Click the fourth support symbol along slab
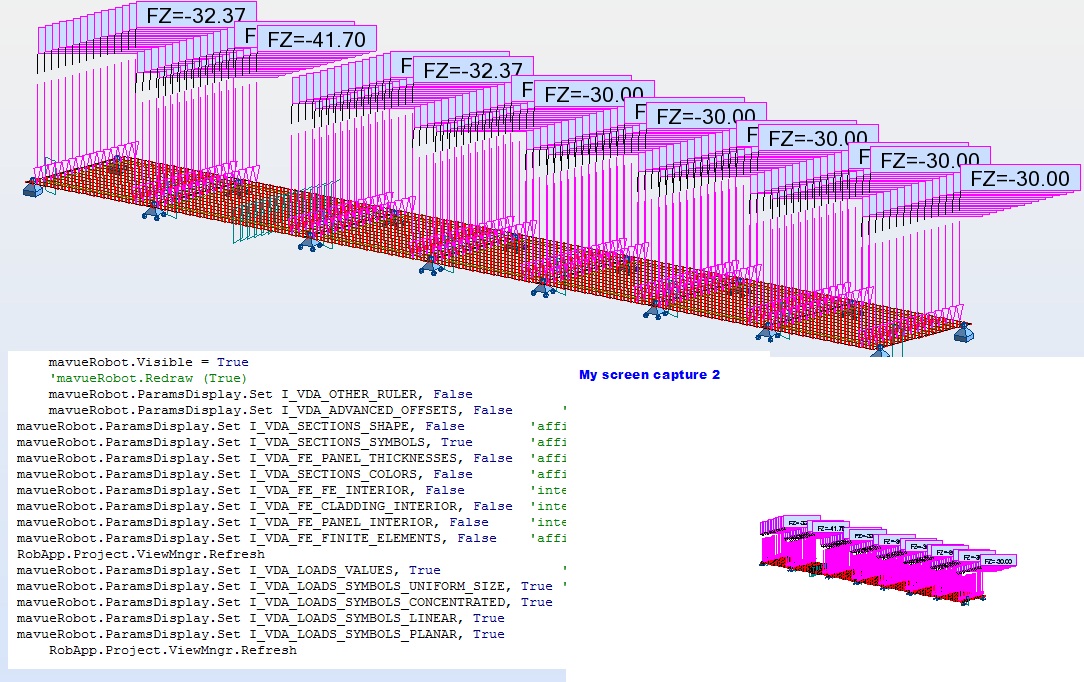The width and height of the screenshot is (1084, 682). click(431, 265)
